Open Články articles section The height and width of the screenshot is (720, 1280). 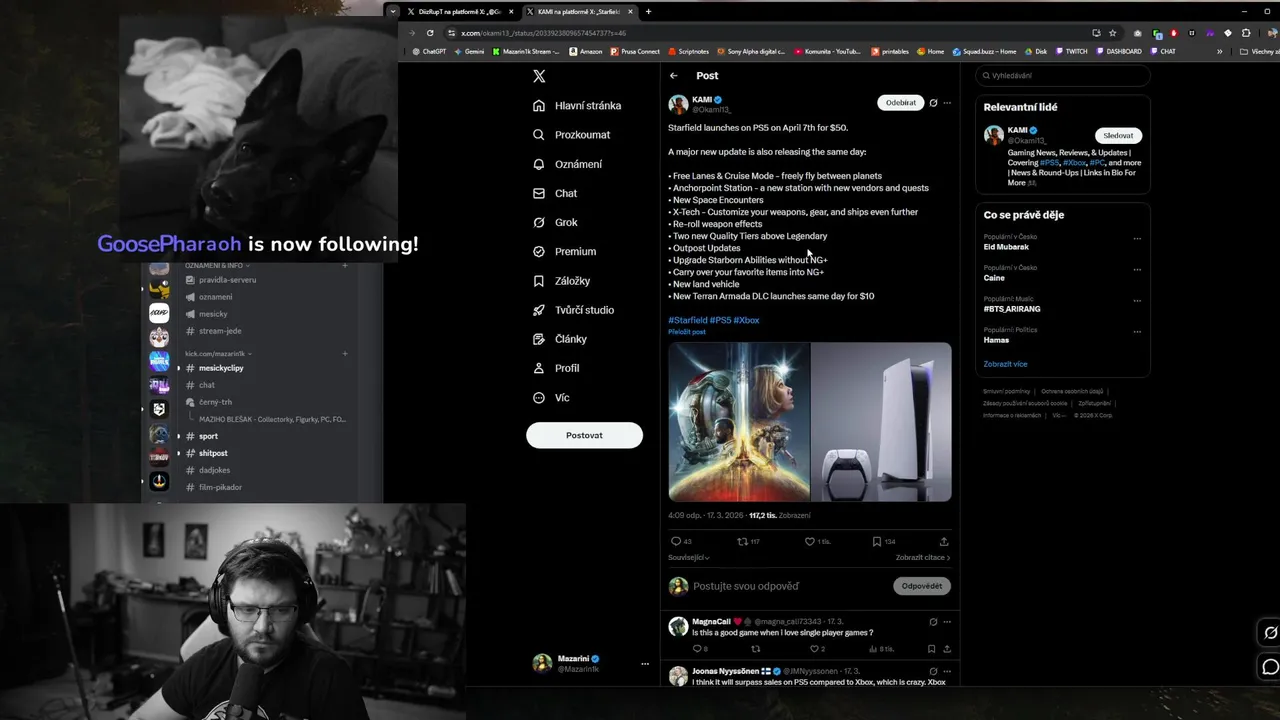point(560,339)
